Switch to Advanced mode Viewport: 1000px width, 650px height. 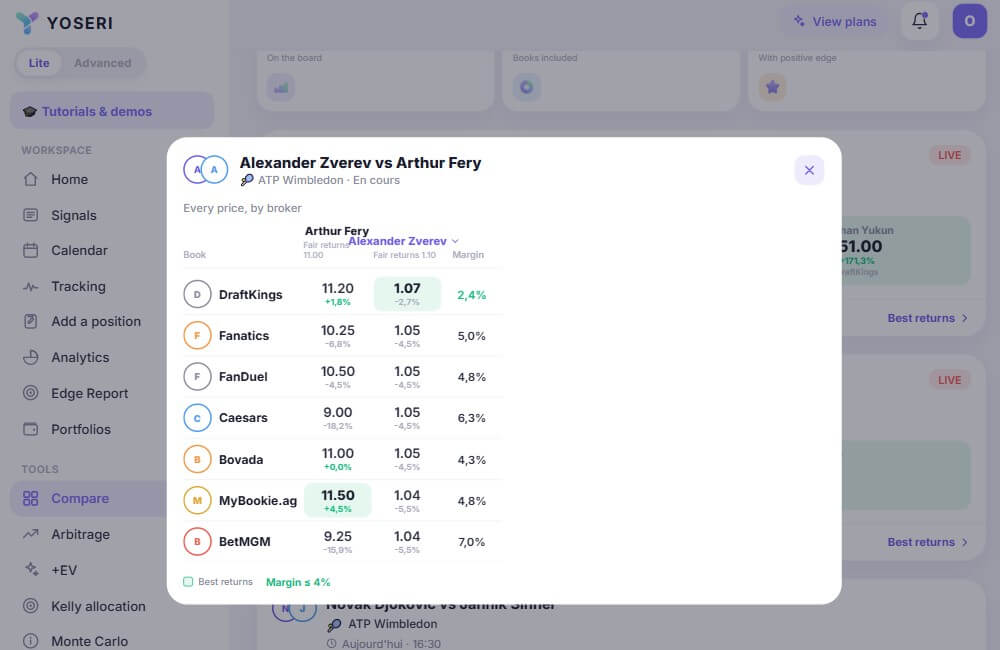tap(103, 63)
